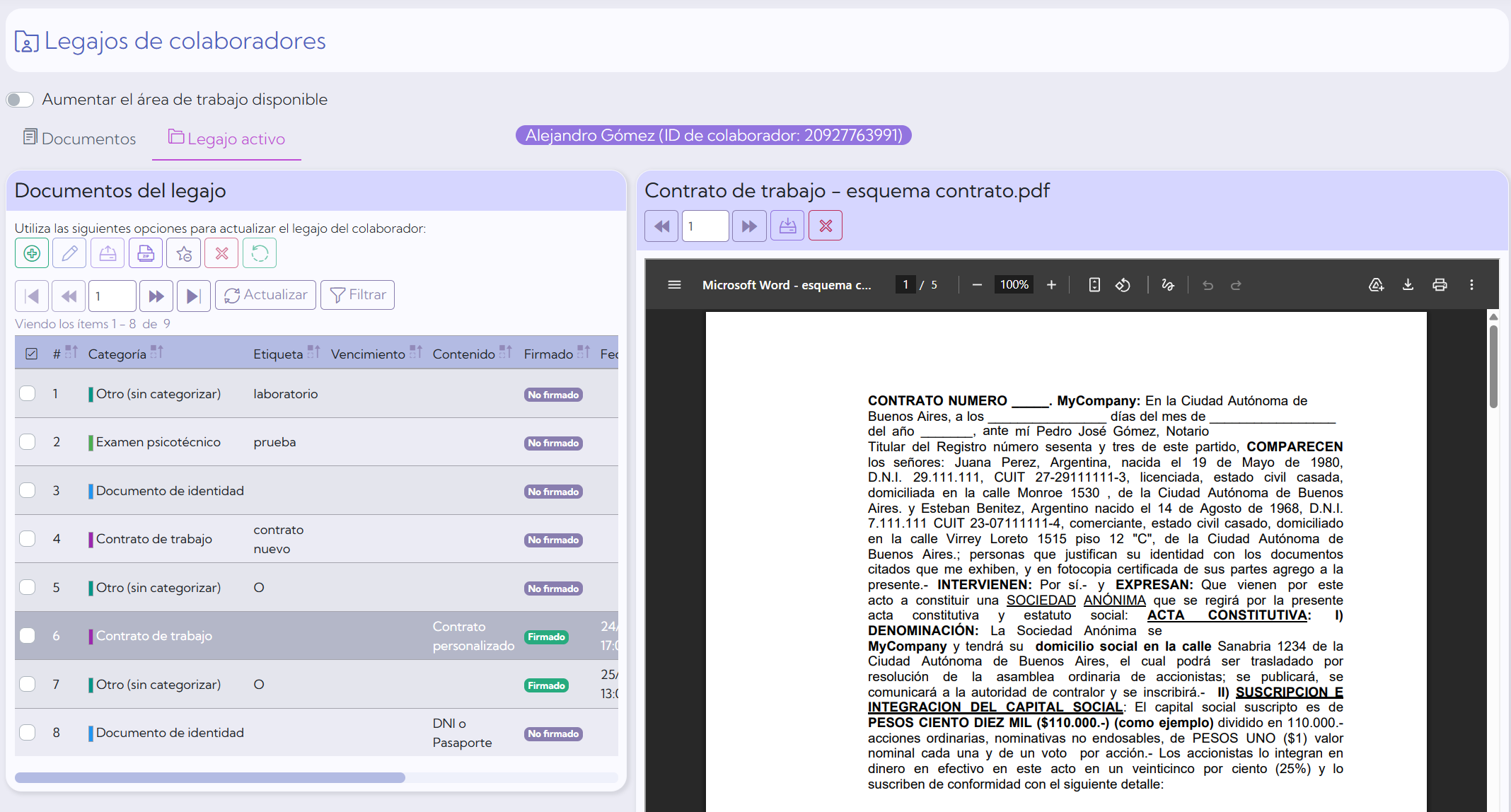Screen dimensions: 1511x812
Task: Switch to the Documentos tab
Action: coord(79,139)
